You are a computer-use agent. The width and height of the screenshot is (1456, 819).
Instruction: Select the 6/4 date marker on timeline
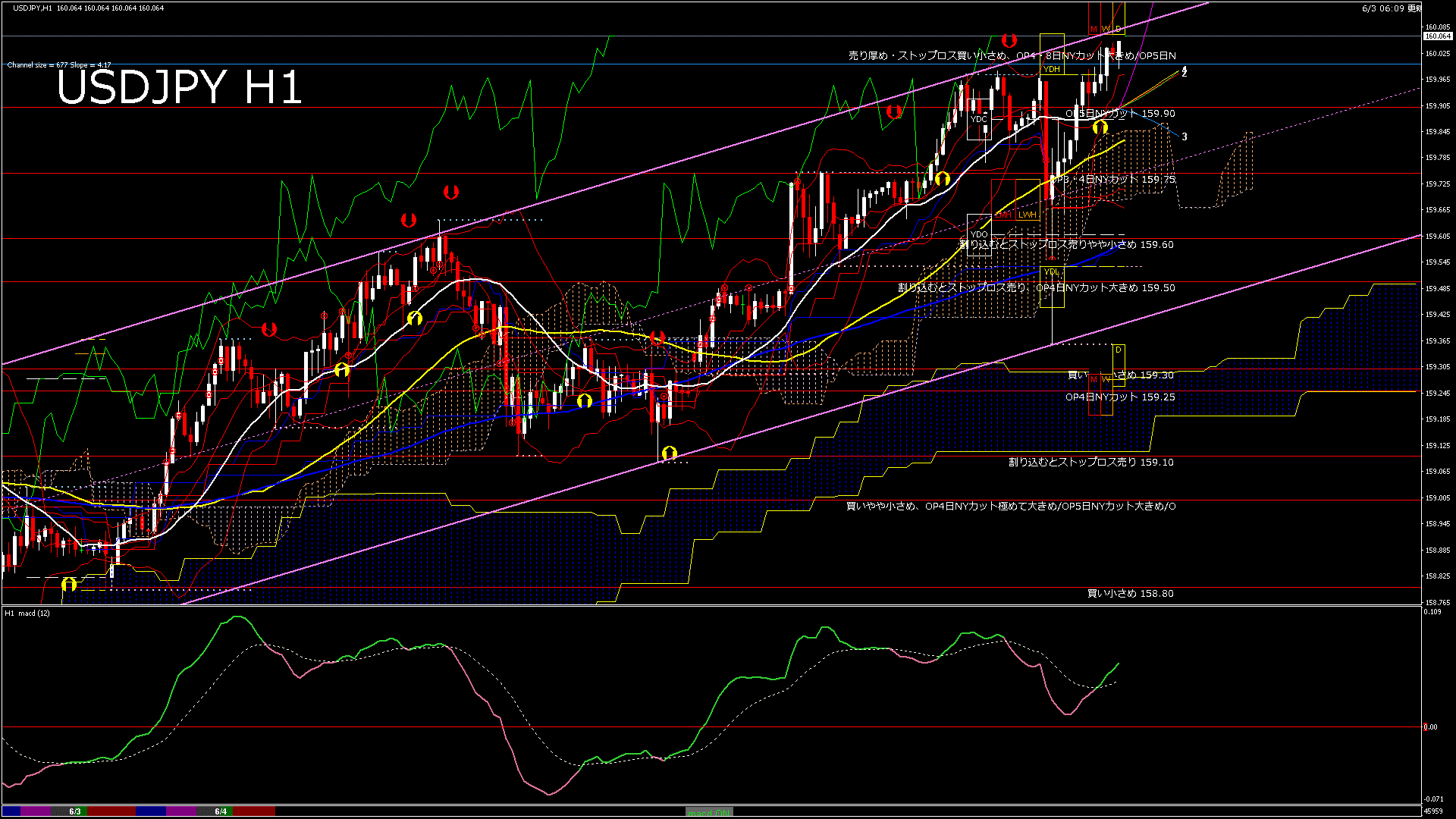click(221, 811)
